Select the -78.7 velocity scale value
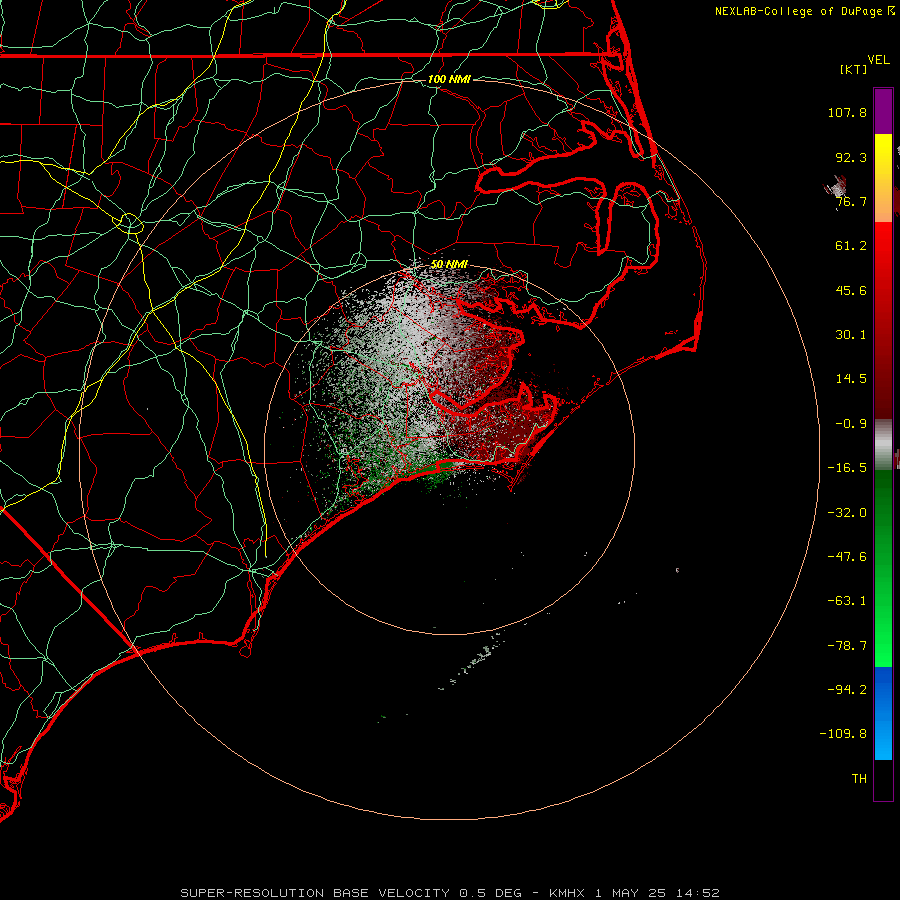This screenshot has width=900, height=900. 847,646
